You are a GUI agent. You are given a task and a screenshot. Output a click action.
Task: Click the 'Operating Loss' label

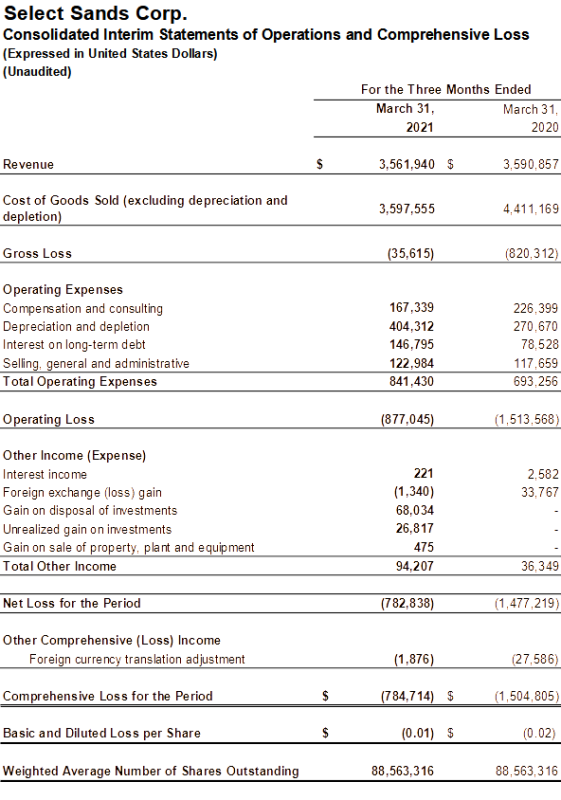pyautogui.click(x=49, y=419)
